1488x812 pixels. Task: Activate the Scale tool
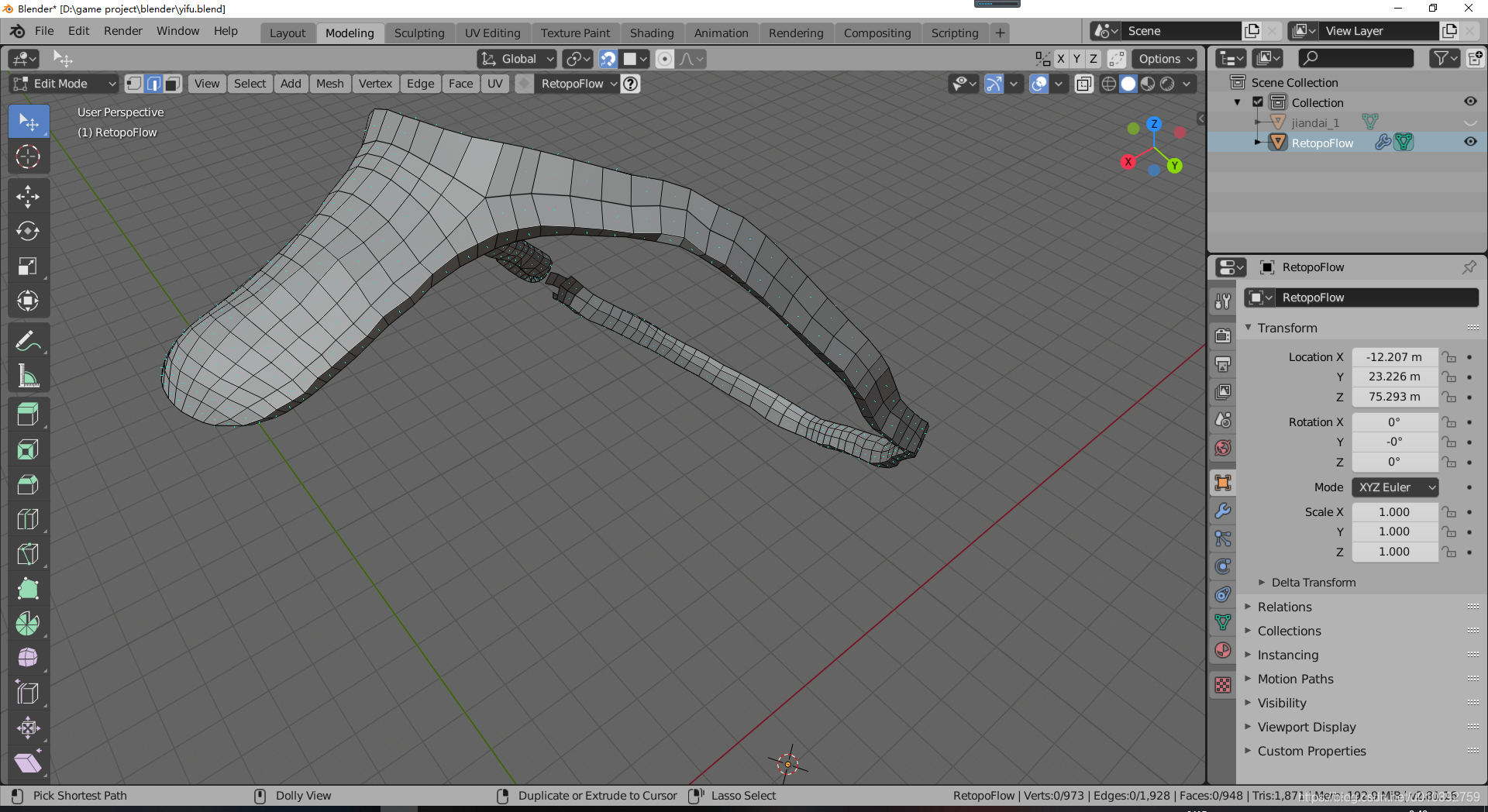tap(28, 266)
